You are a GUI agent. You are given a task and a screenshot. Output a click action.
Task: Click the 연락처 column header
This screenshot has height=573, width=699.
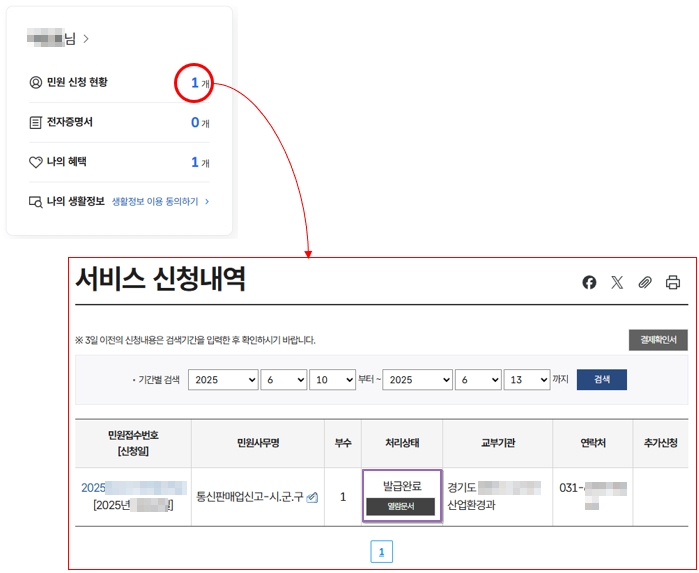coord(593,443)
